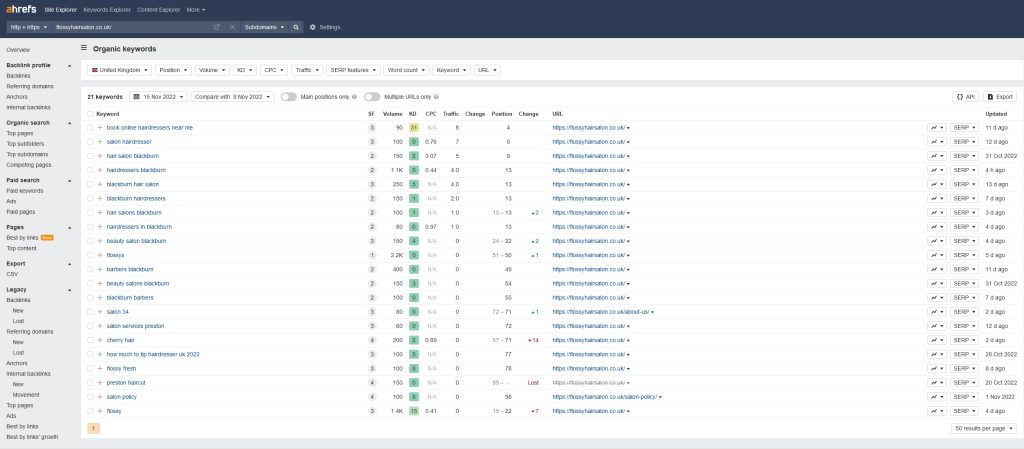Viewport: 1024px width, 449px height.
Task: Click page number 1 in pagination
Action: (x=93, y=428)
